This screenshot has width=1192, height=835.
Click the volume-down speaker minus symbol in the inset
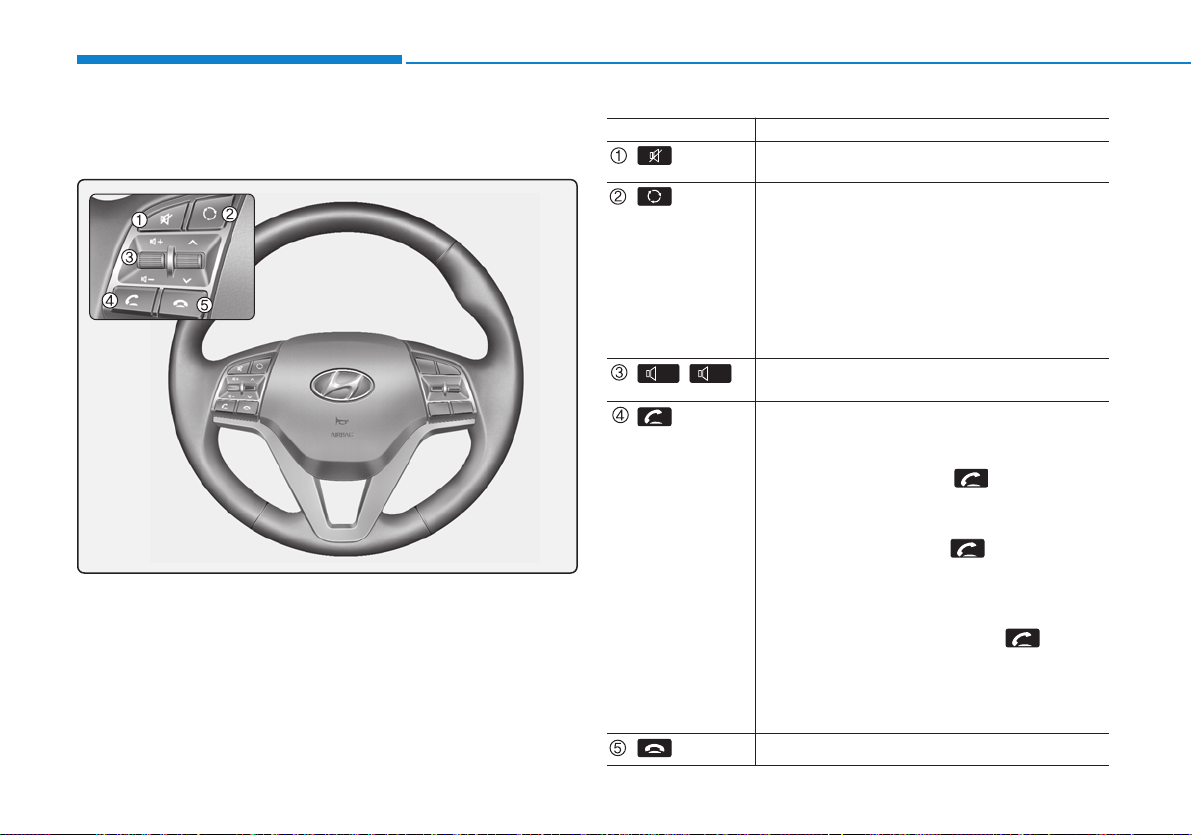point(147,279)
